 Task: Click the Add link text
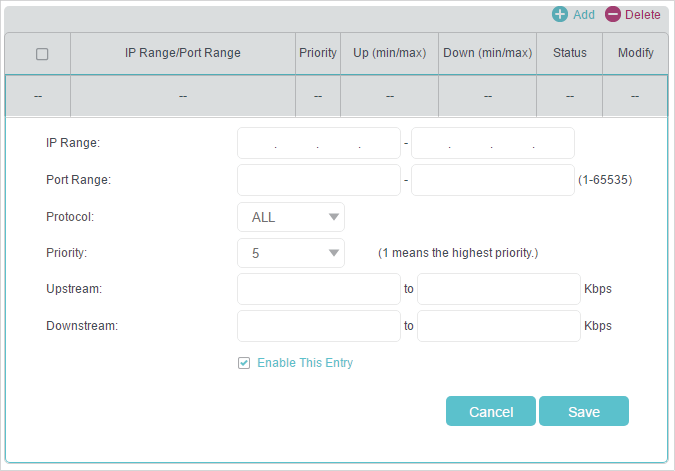[x=584, y=15]
